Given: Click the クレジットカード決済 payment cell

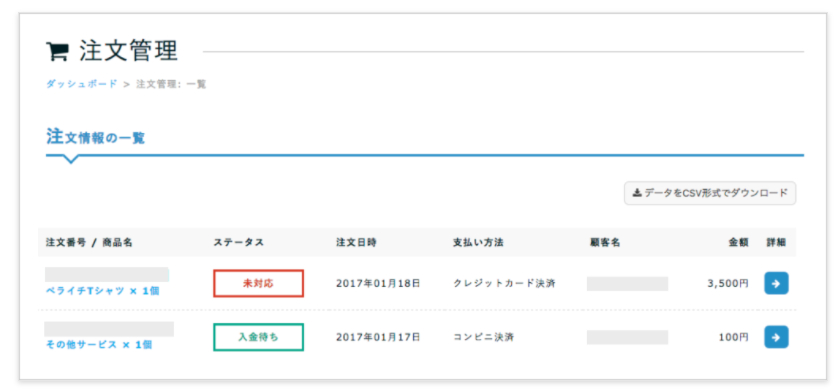Looking at the screenshot, I should pos(504,283).
